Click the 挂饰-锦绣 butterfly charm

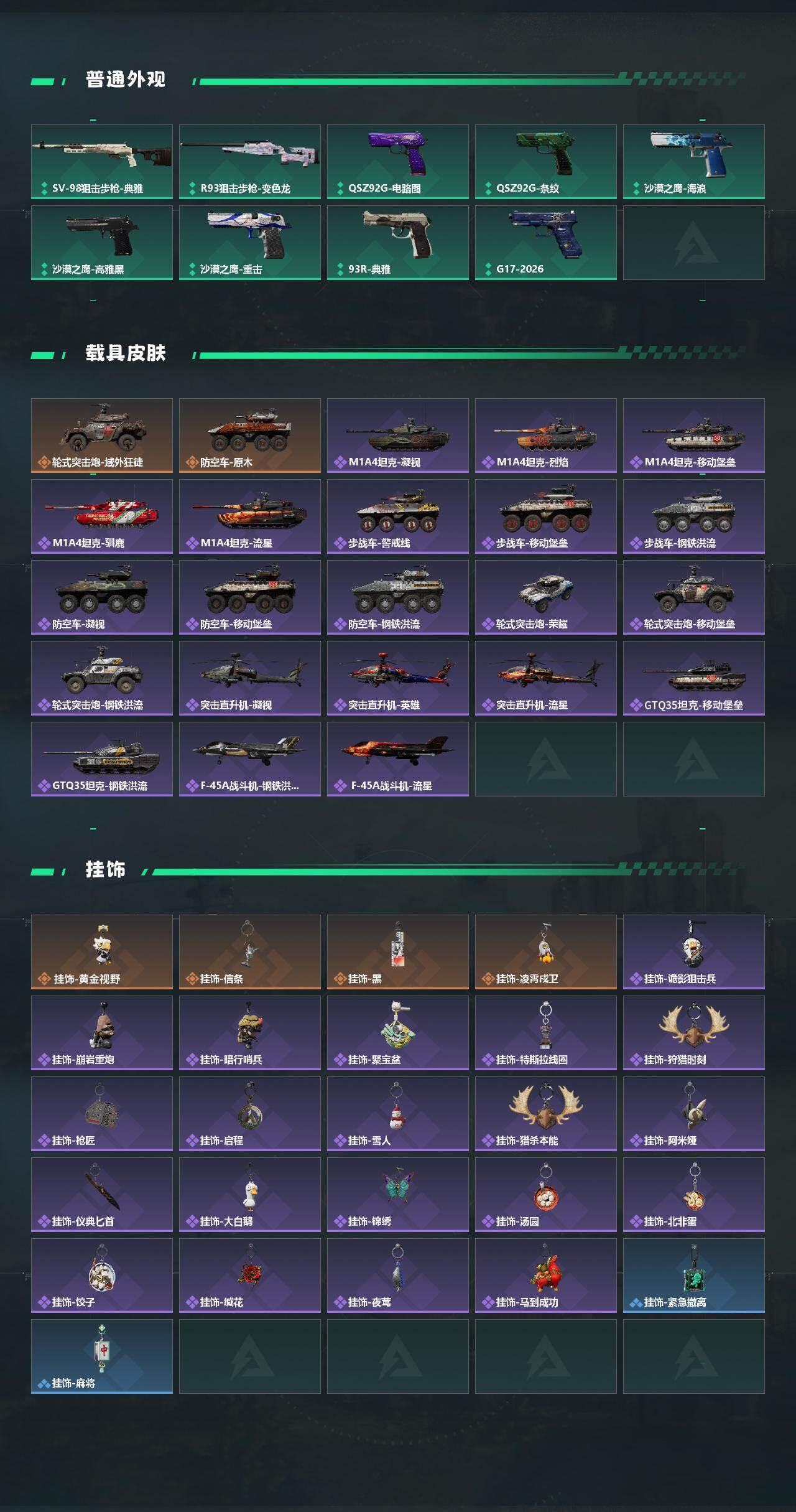click(x=398, y=1195)
